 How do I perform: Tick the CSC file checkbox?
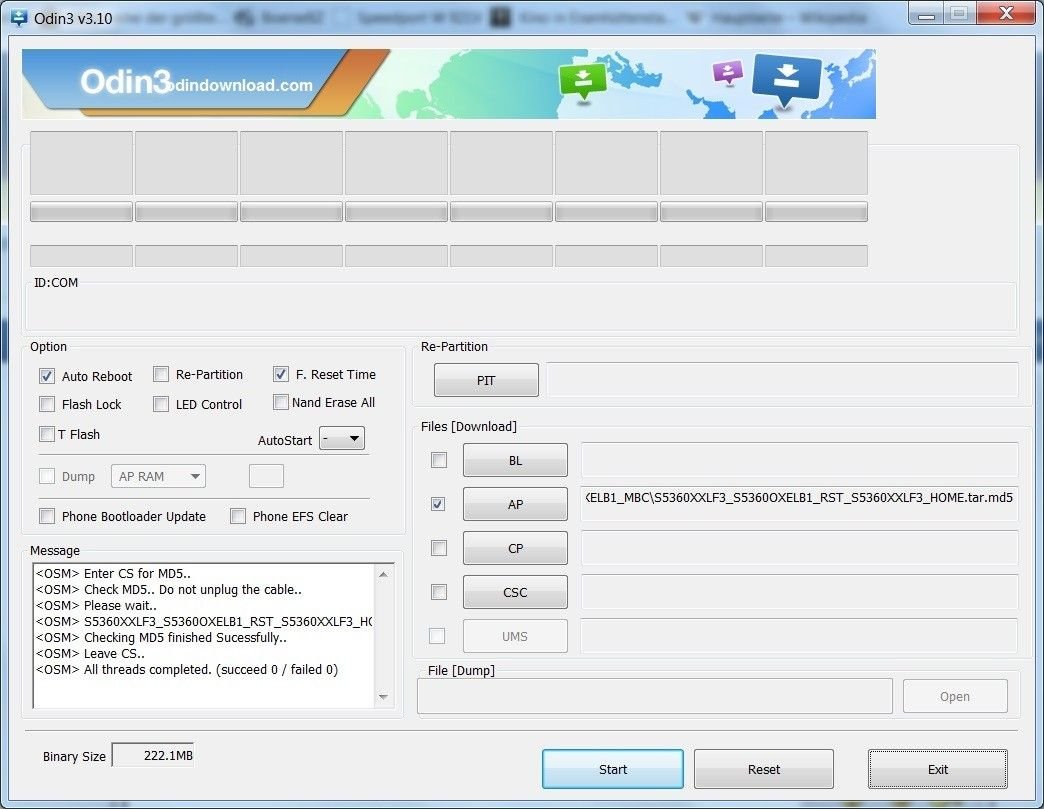coord(439,592)
